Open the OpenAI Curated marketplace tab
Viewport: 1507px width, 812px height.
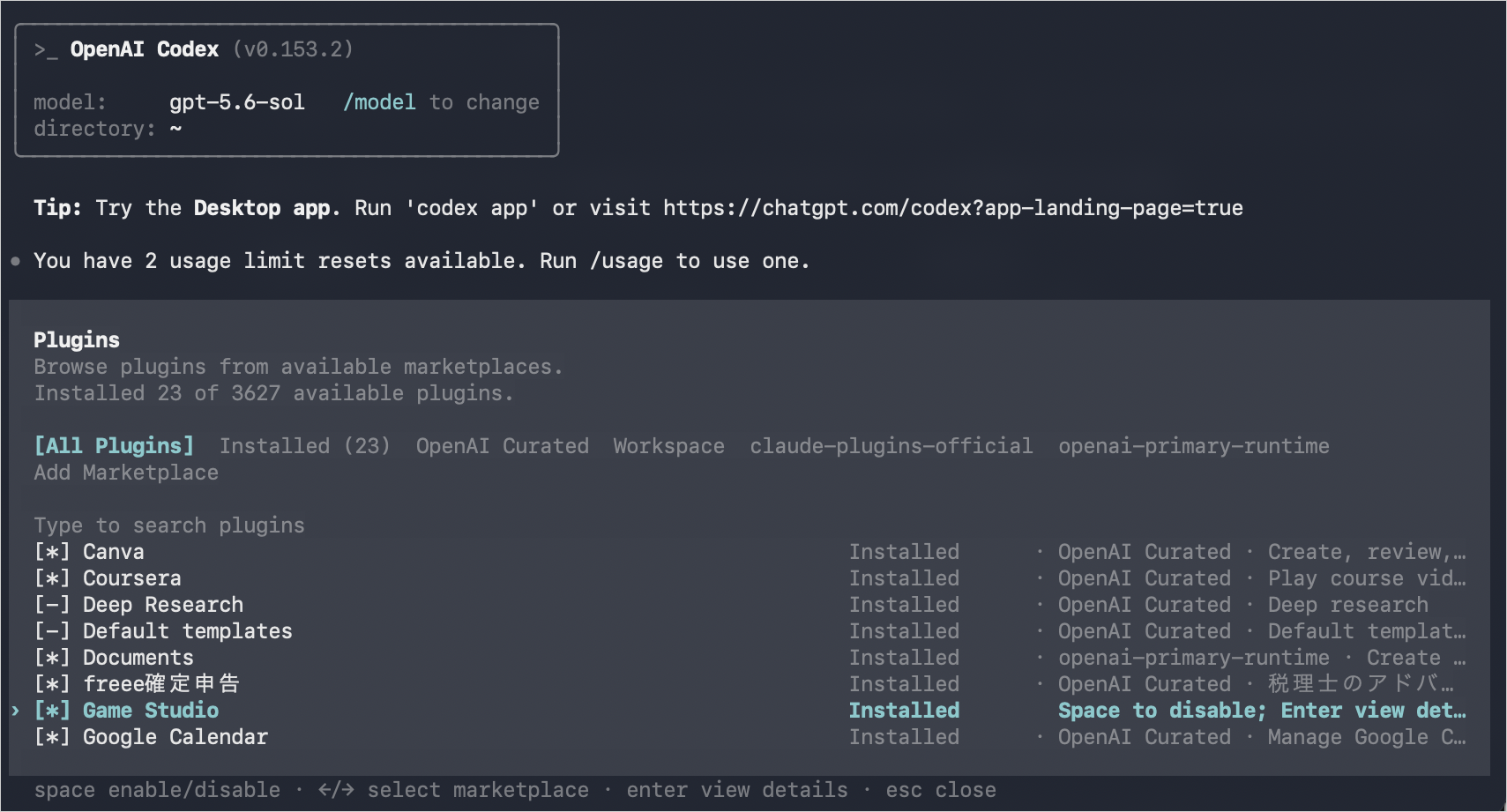click(503, 446)
